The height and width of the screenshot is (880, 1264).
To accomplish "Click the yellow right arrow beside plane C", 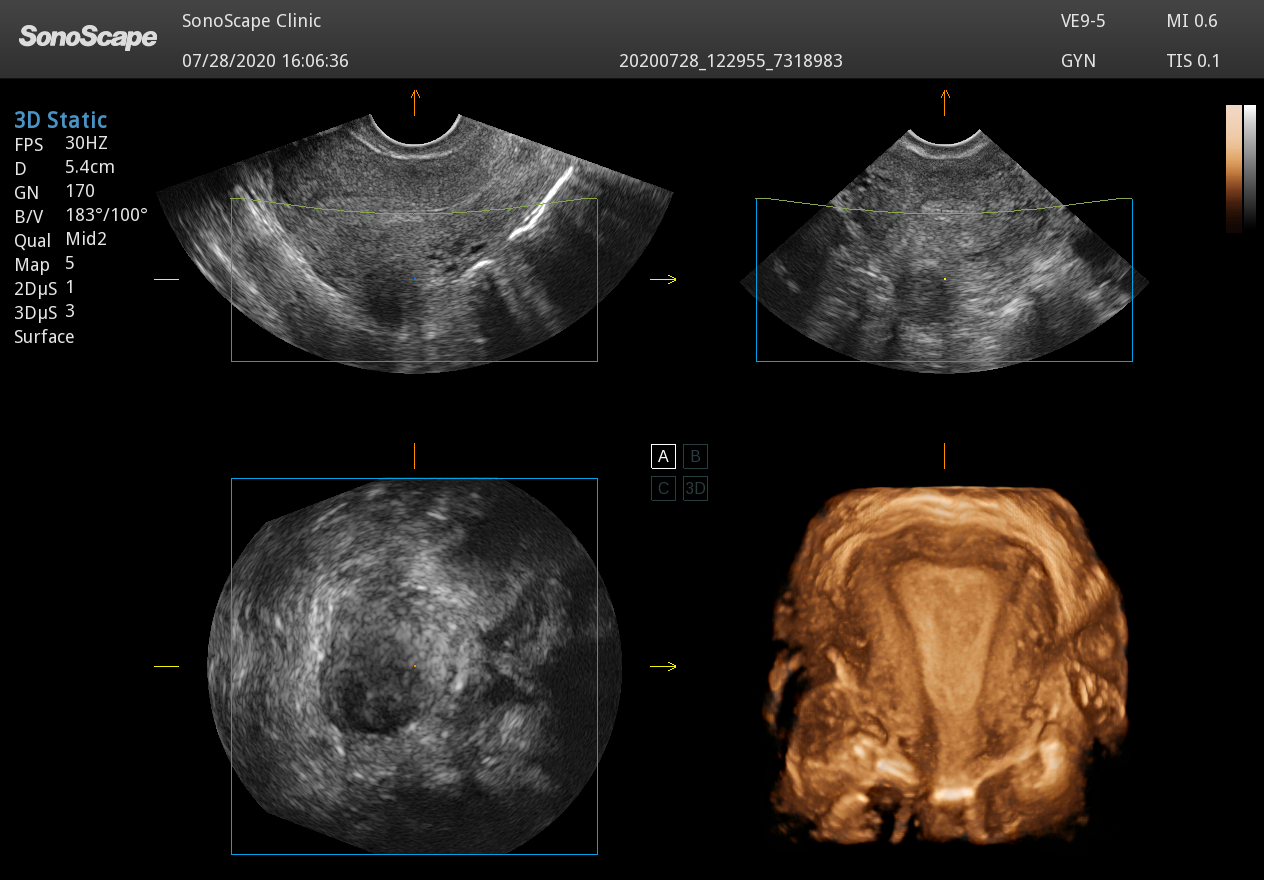I will [x=663, y=666].
